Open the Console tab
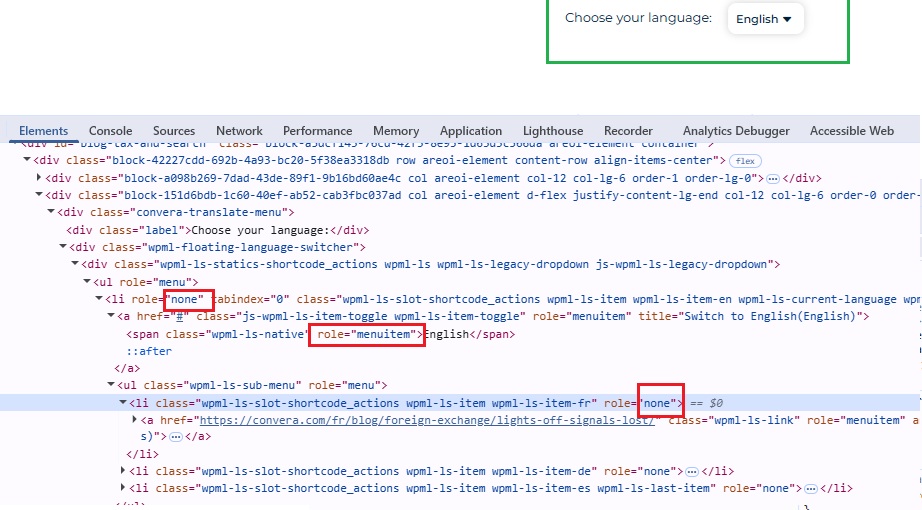This screenshot has width=922, height=510. point(111,131)
